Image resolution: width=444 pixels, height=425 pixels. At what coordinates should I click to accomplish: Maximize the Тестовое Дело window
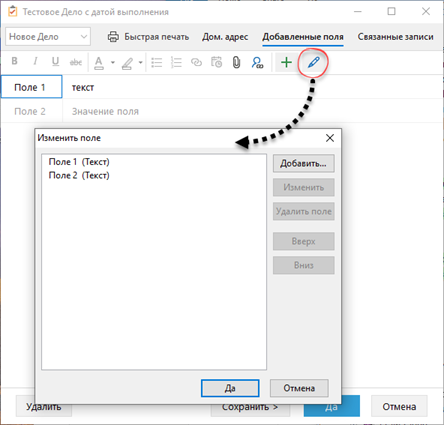coord(392,11)
